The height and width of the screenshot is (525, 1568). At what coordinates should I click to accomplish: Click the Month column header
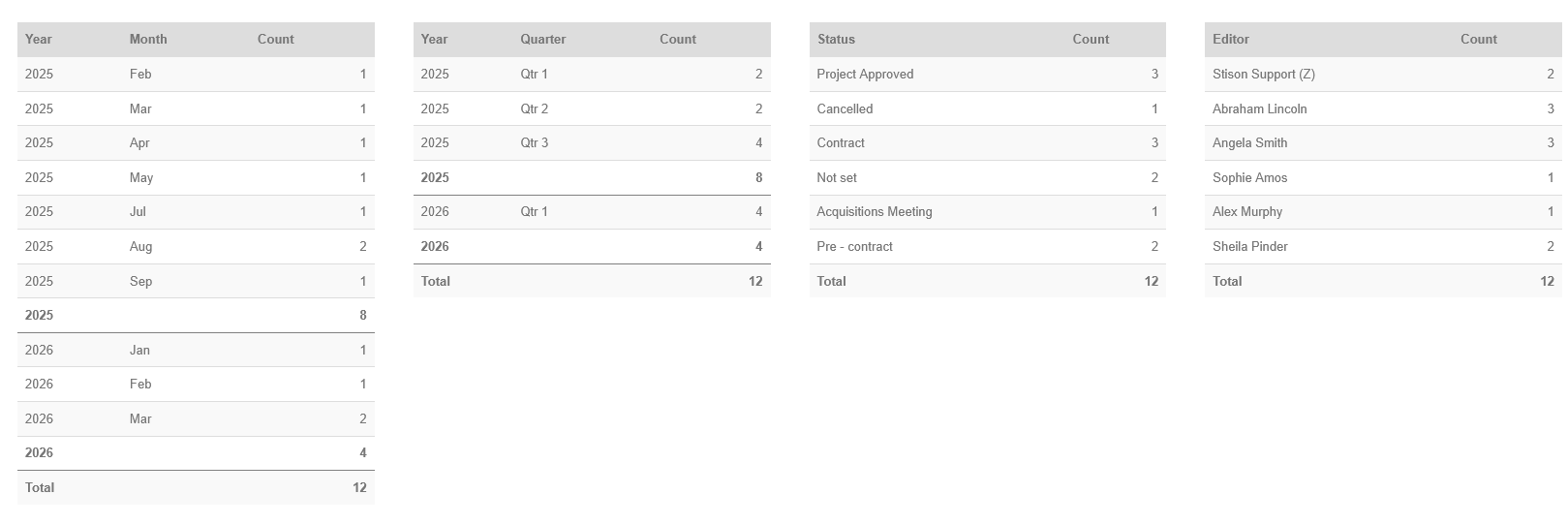pos(148,40)
